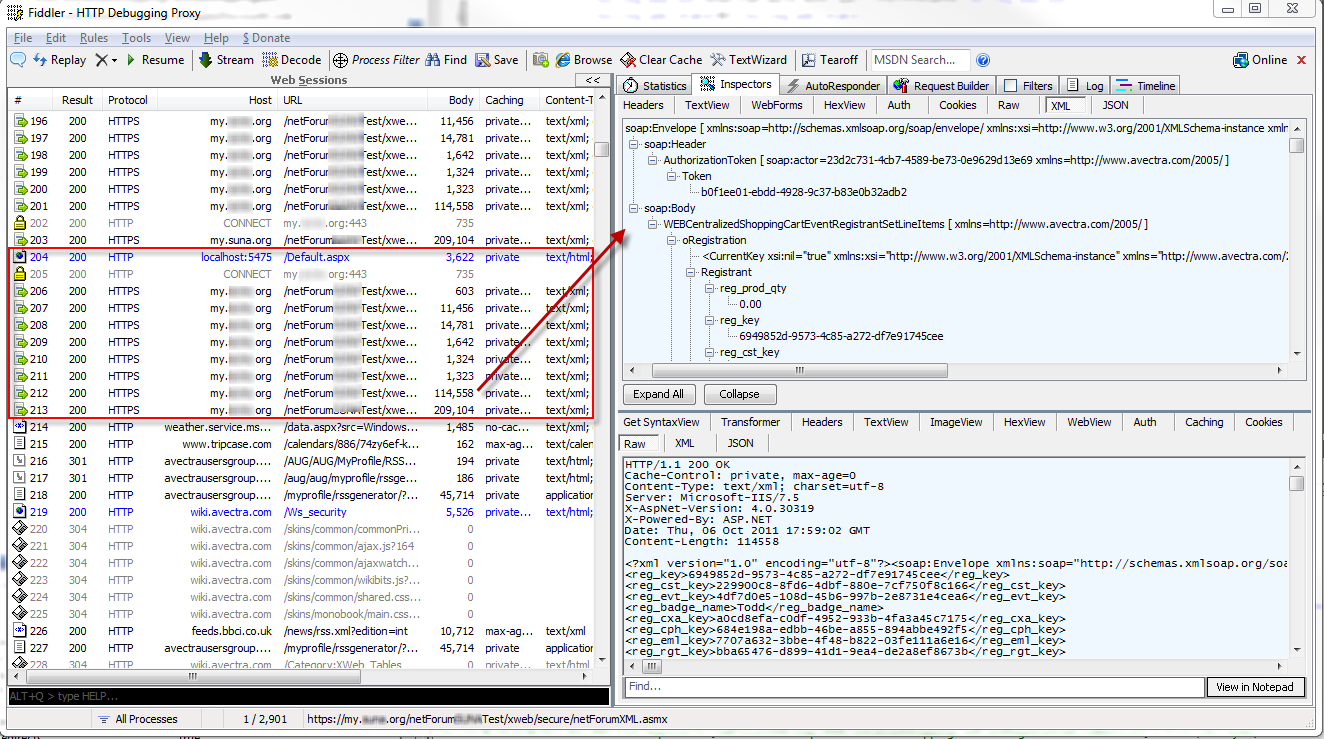Sort sessions by Result column header
The width and height of the screenshot is (1324, 739).
78,100
